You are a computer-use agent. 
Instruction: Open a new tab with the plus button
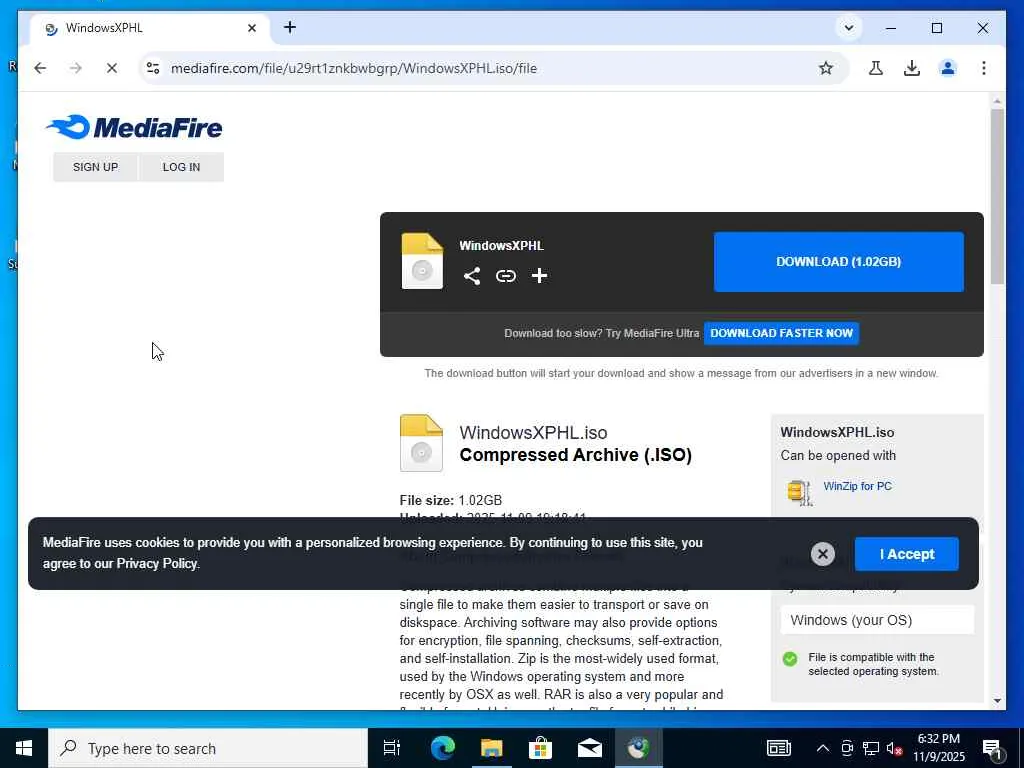pyautogui.click(x=290, y=27)
